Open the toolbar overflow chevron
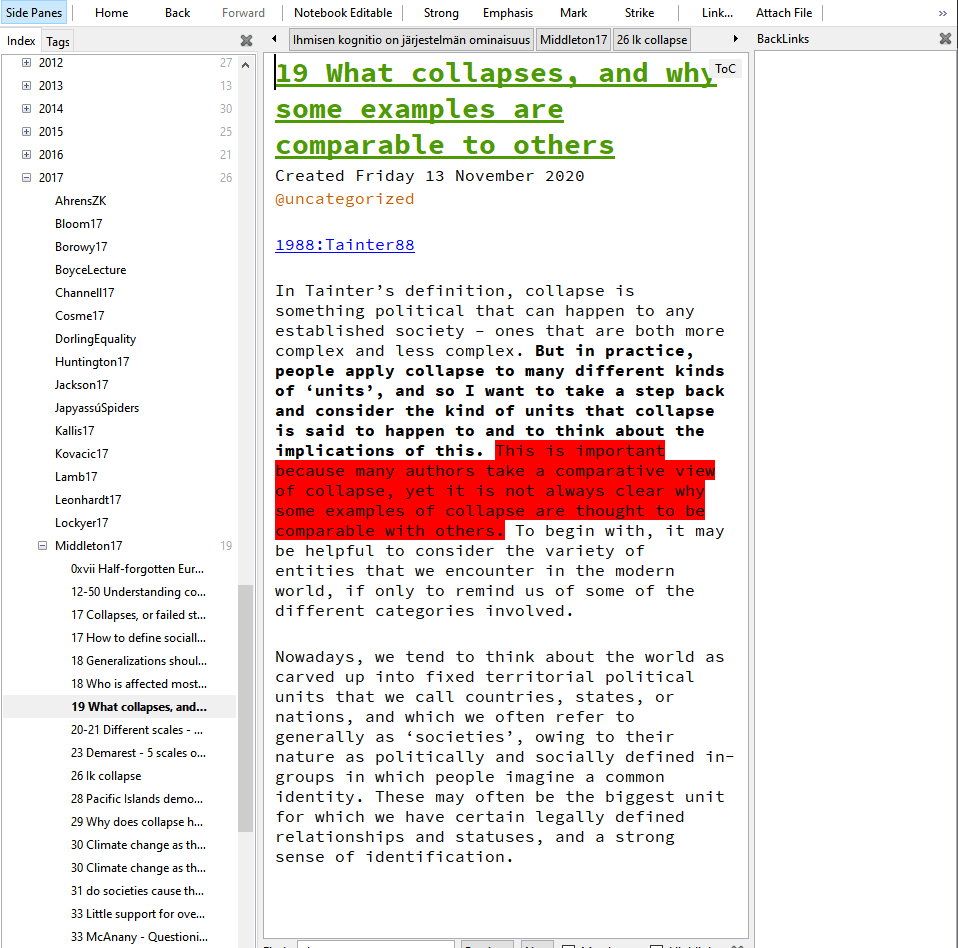The width and height of the screenshot is (958, 948). point(942,13)
